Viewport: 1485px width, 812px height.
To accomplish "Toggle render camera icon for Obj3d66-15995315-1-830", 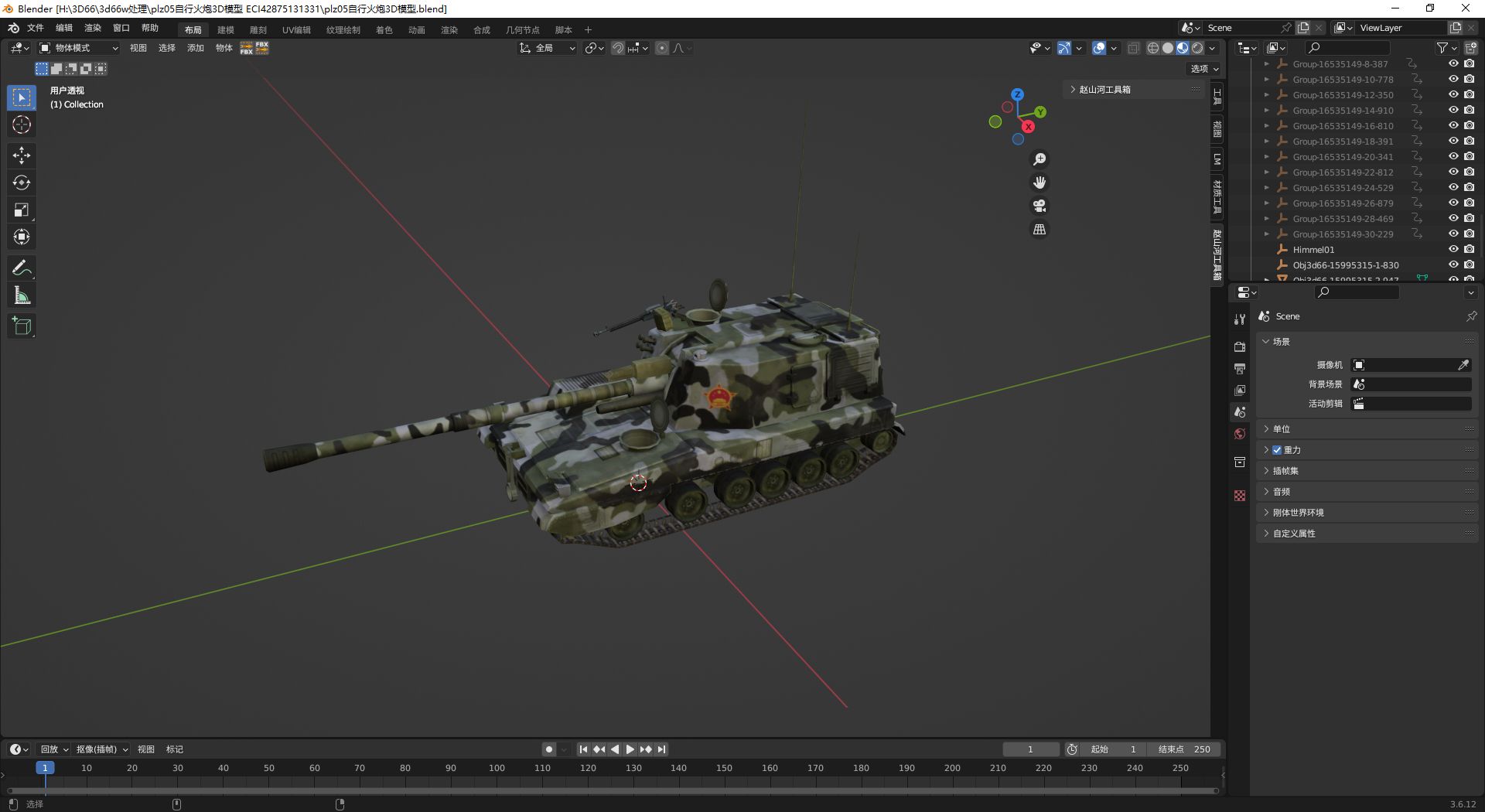I will point(1469,265).
